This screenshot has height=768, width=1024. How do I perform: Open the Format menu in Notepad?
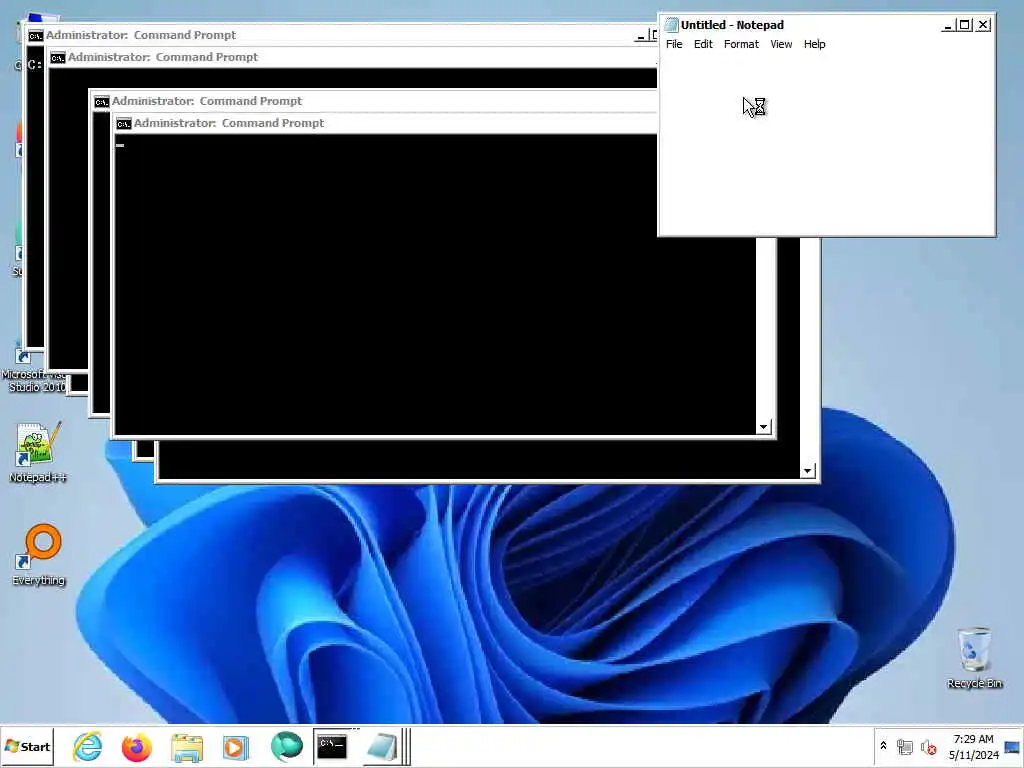(741, 44)
